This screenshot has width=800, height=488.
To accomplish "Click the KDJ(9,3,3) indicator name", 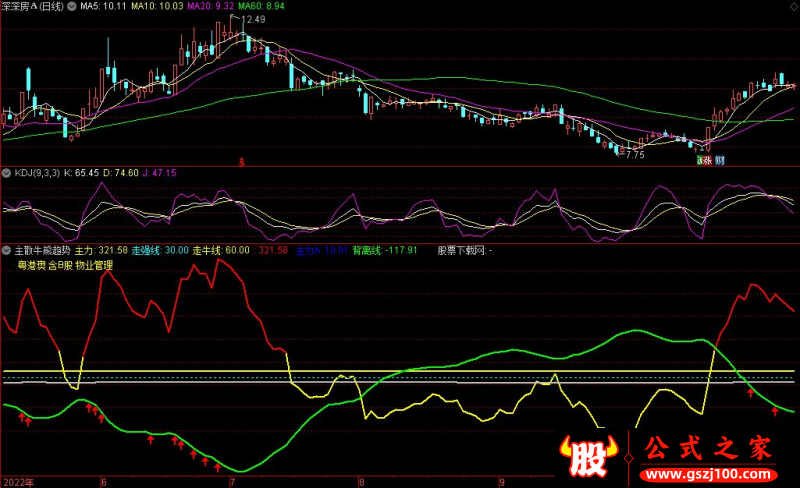I will (36, 173).
